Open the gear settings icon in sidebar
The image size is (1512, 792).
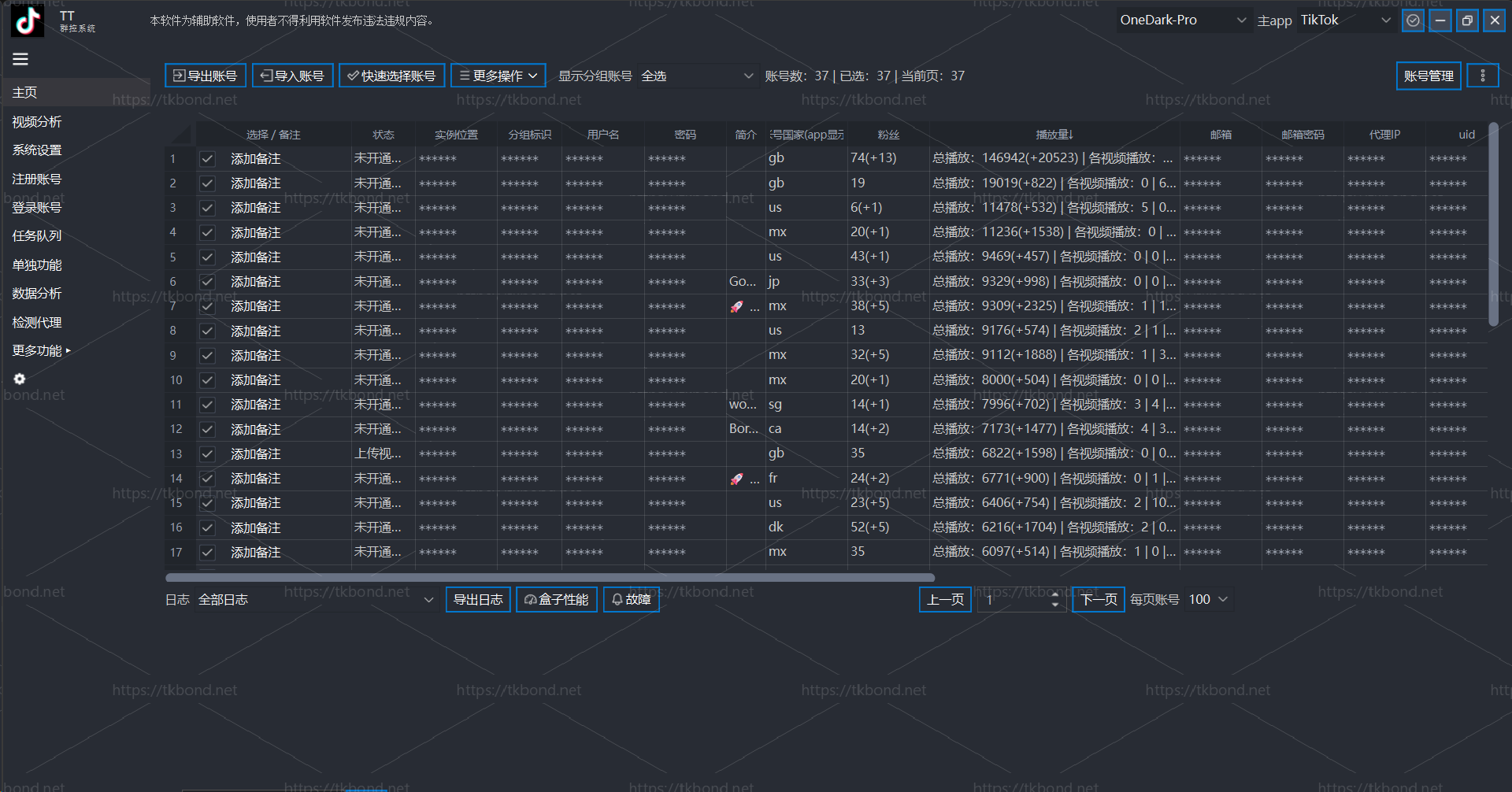click(20, 379)
